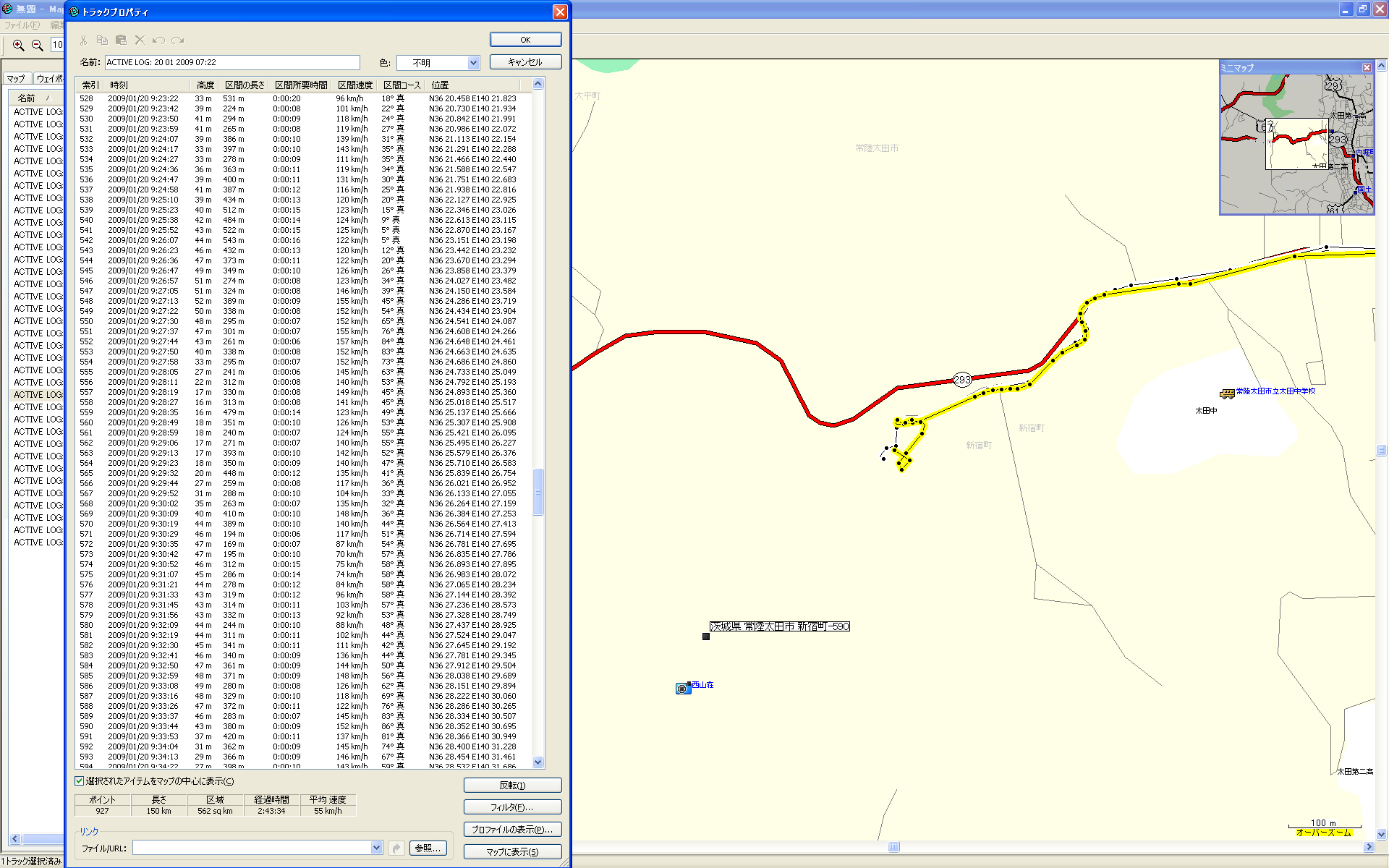Viewport: 1389px width, 868px height.
Task: Click the 名前 track name input field
Action: coord(231,63)
